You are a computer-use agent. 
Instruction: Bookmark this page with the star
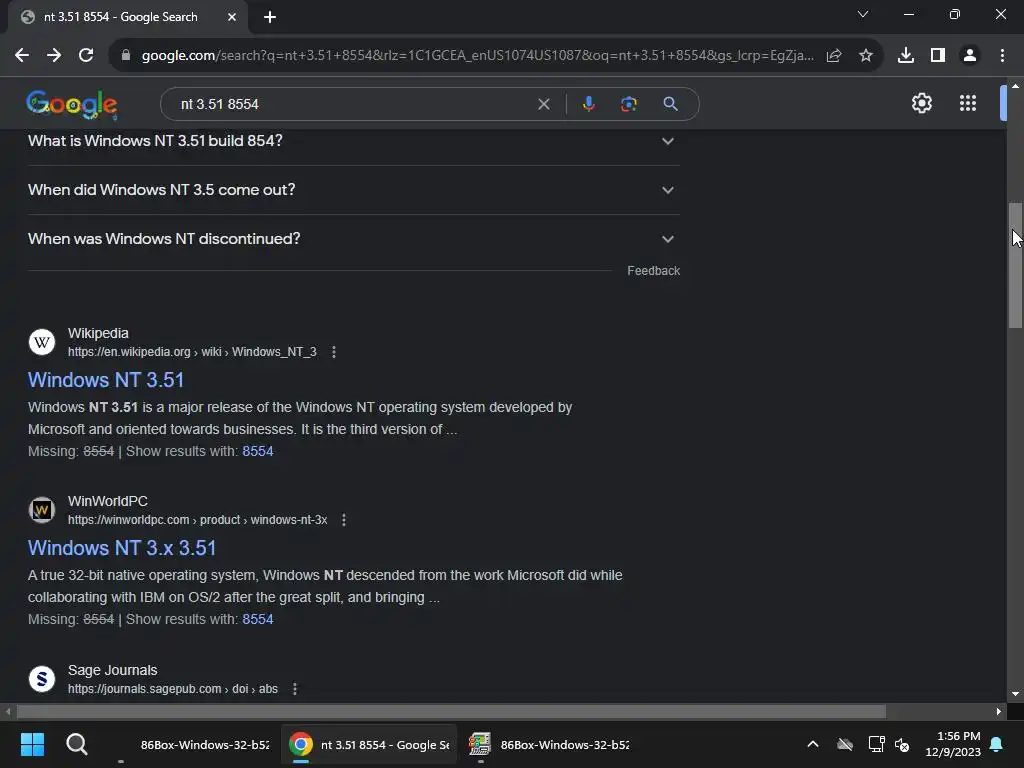coord(866,56)
